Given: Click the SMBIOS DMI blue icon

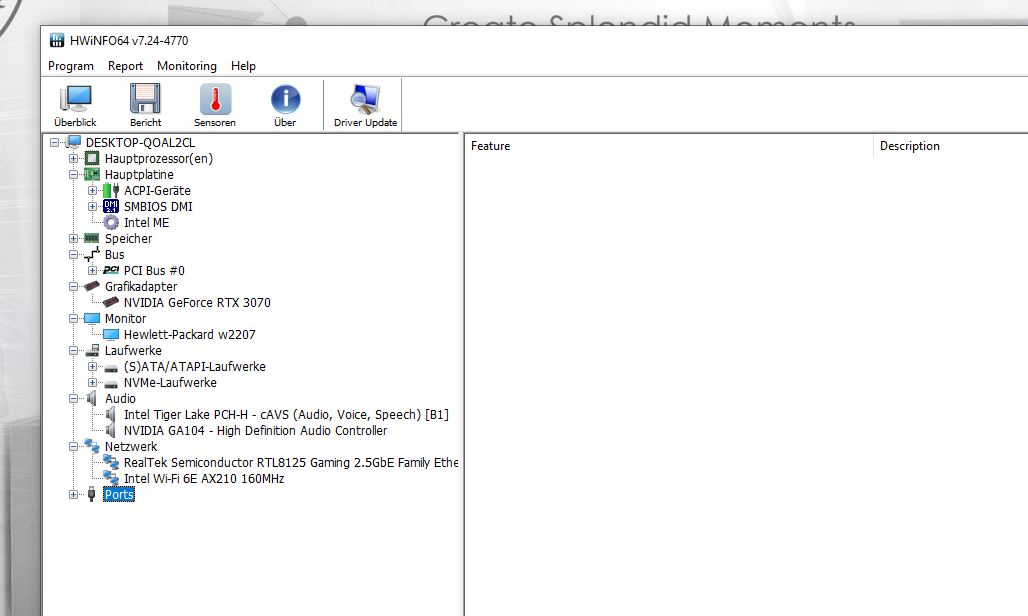Looking at the screenshot, I should 111,206.
